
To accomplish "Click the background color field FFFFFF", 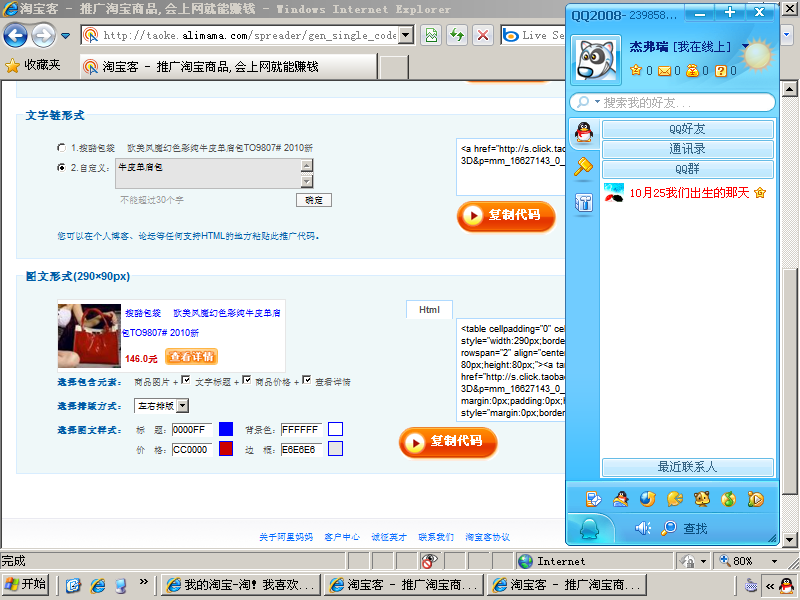I will pyautogui.click(x=301, y=430).
